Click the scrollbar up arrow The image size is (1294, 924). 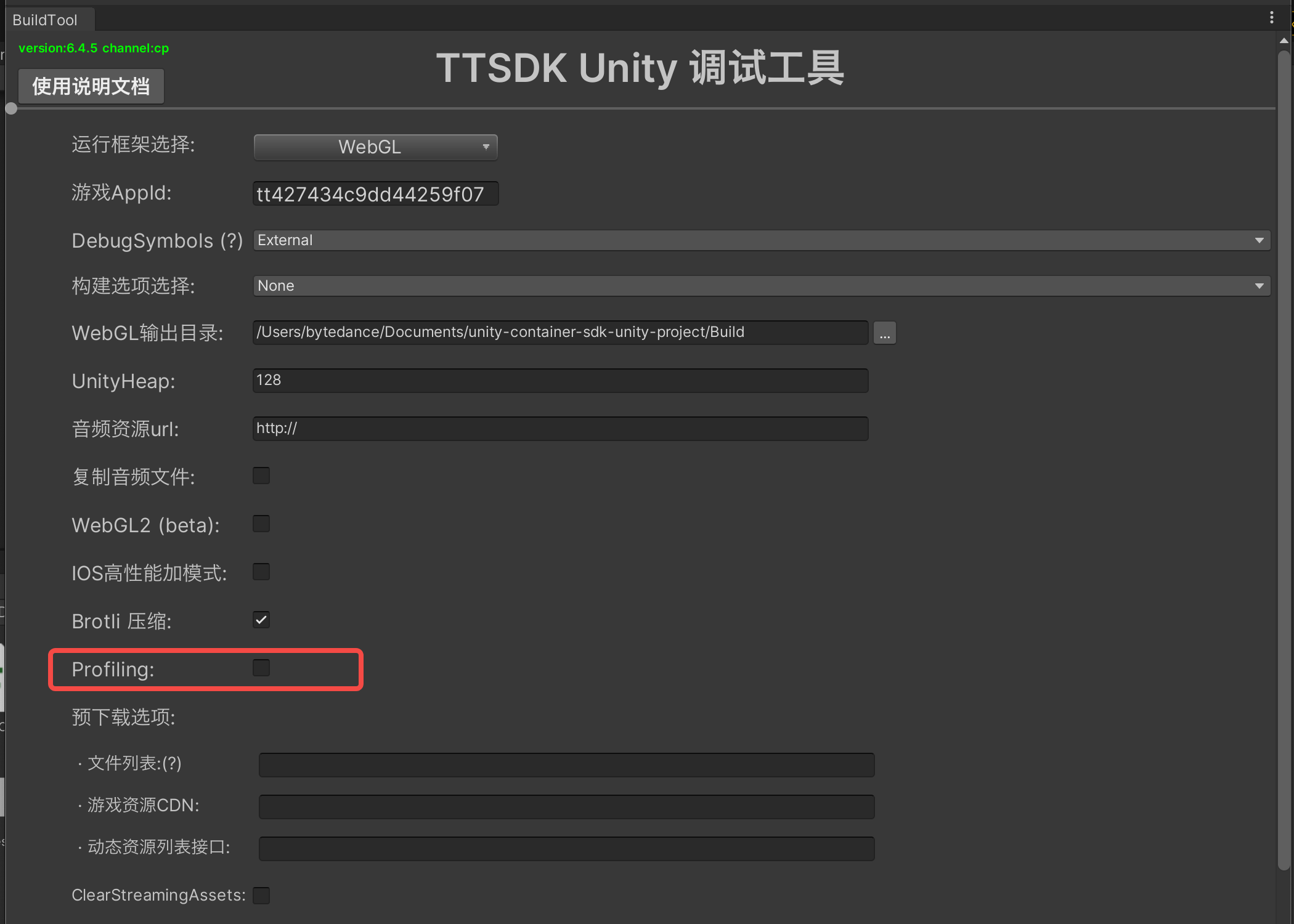(1284, 41)
